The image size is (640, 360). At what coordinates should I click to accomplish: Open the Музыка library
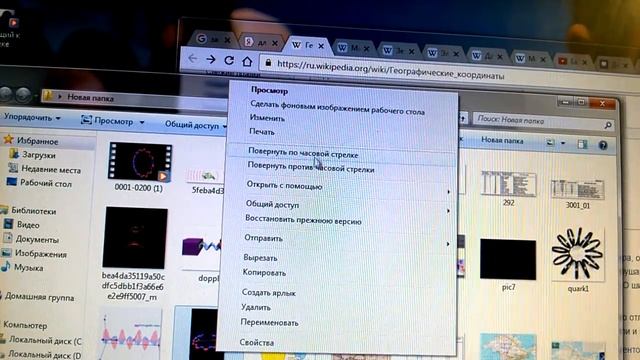[29, 268]
